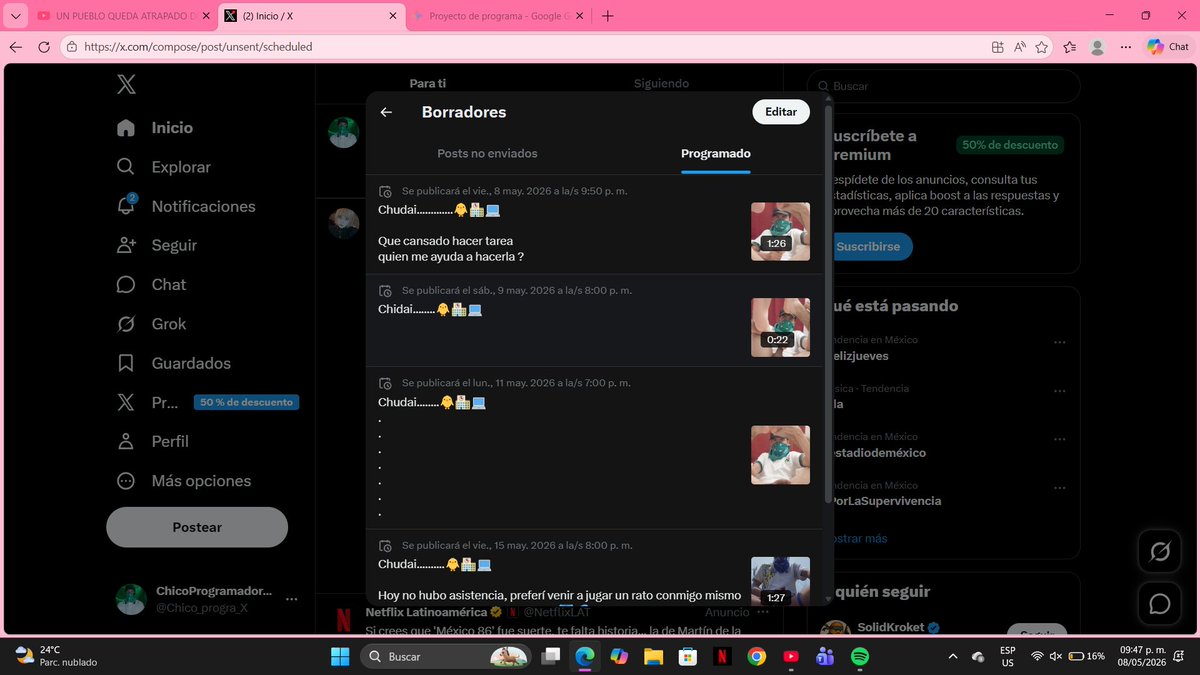Switch to YouTube 'UN PUEBLO QUEDA ATRAPADO' tab
This screenshot has width=1200, height=675.
click(x=121, y=16)
